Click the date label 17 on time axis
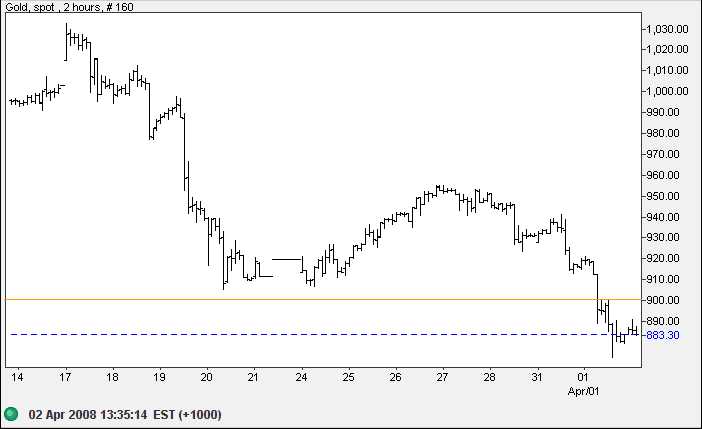 point(65,378)
